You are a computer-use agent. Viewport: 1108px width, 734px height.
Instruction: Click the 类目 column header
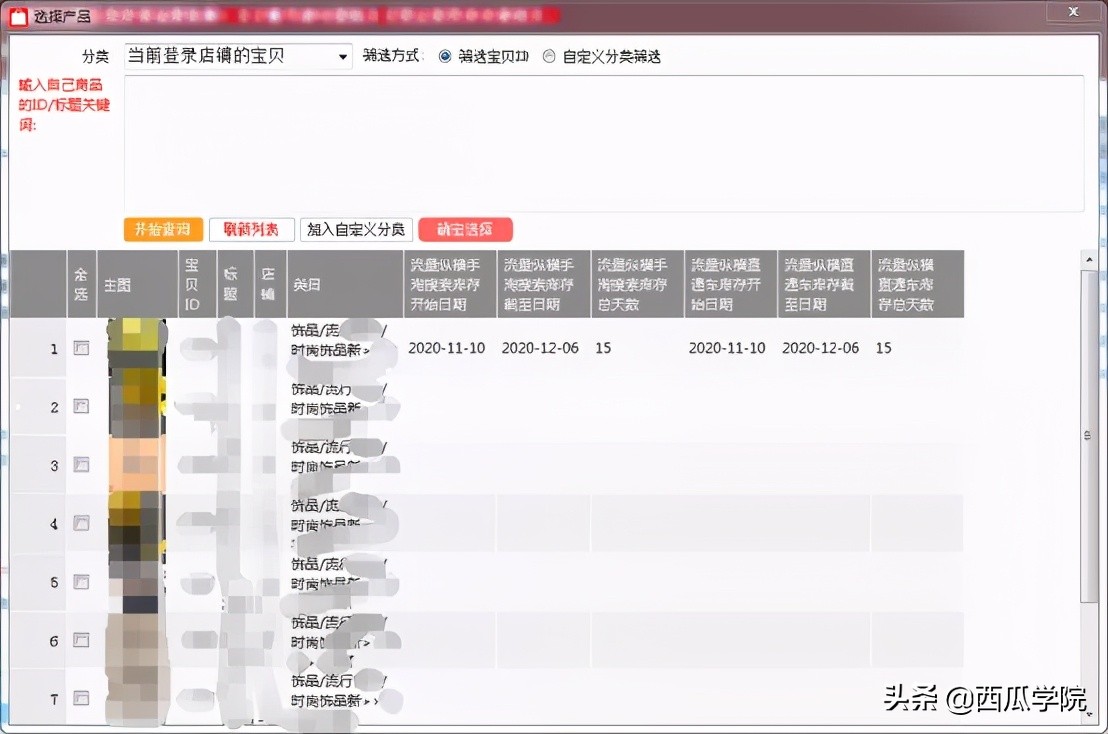pos(345,284)
